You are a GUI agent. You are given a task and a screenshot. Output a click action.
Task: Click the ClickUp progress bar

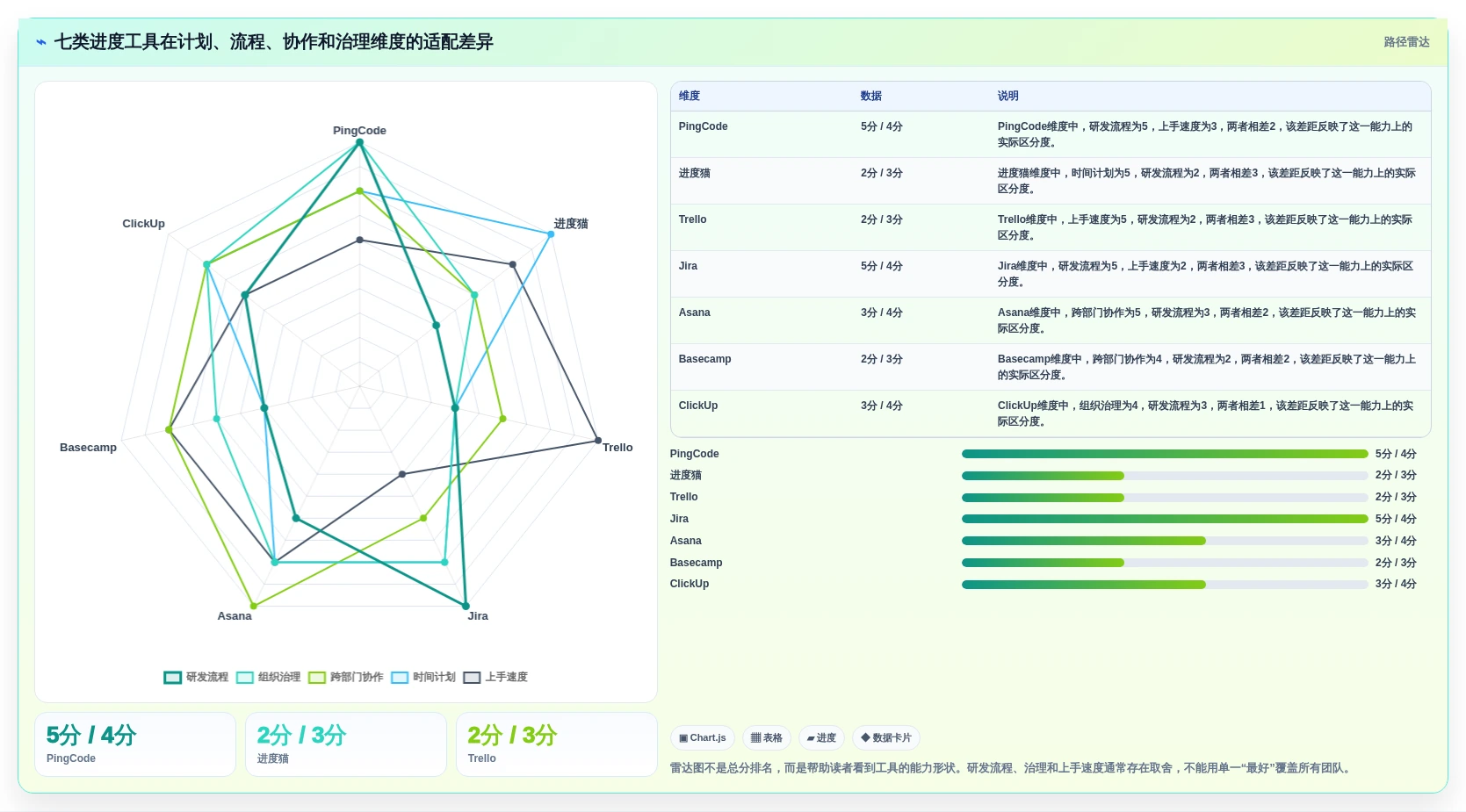pyautogui.click(x=1165, y=585)
